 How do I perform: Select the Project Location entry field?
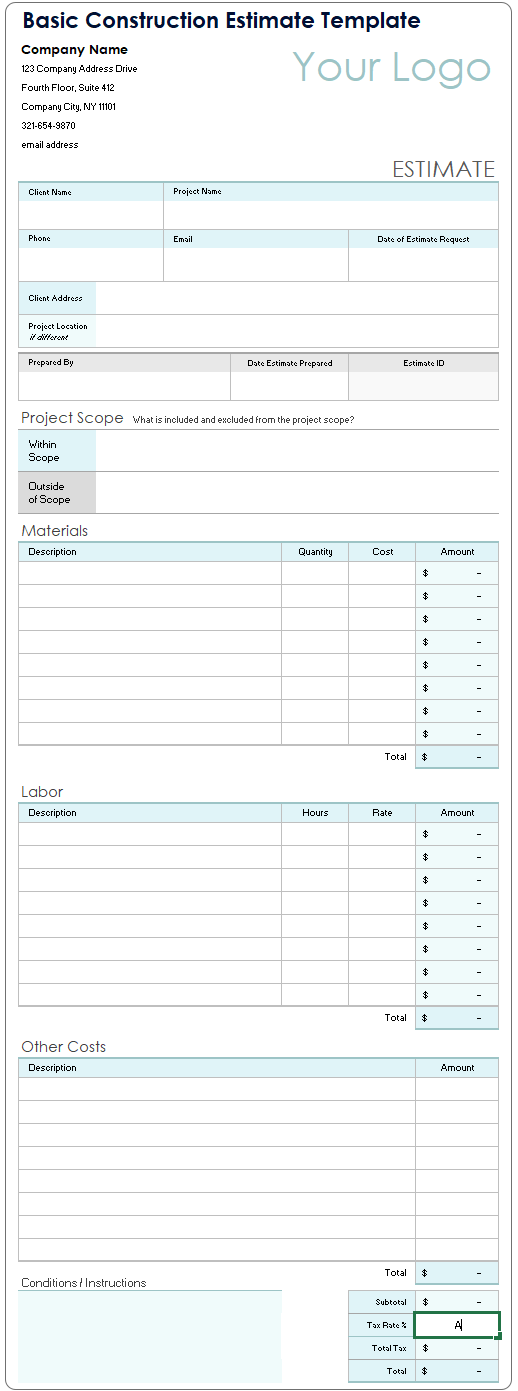pyautogui.click(x=297, y=331)
